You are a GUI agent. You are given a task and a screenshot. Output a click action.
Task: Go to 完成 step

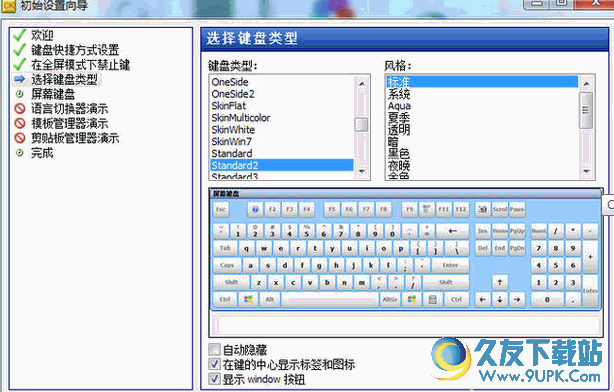click(x=42, y=153)
